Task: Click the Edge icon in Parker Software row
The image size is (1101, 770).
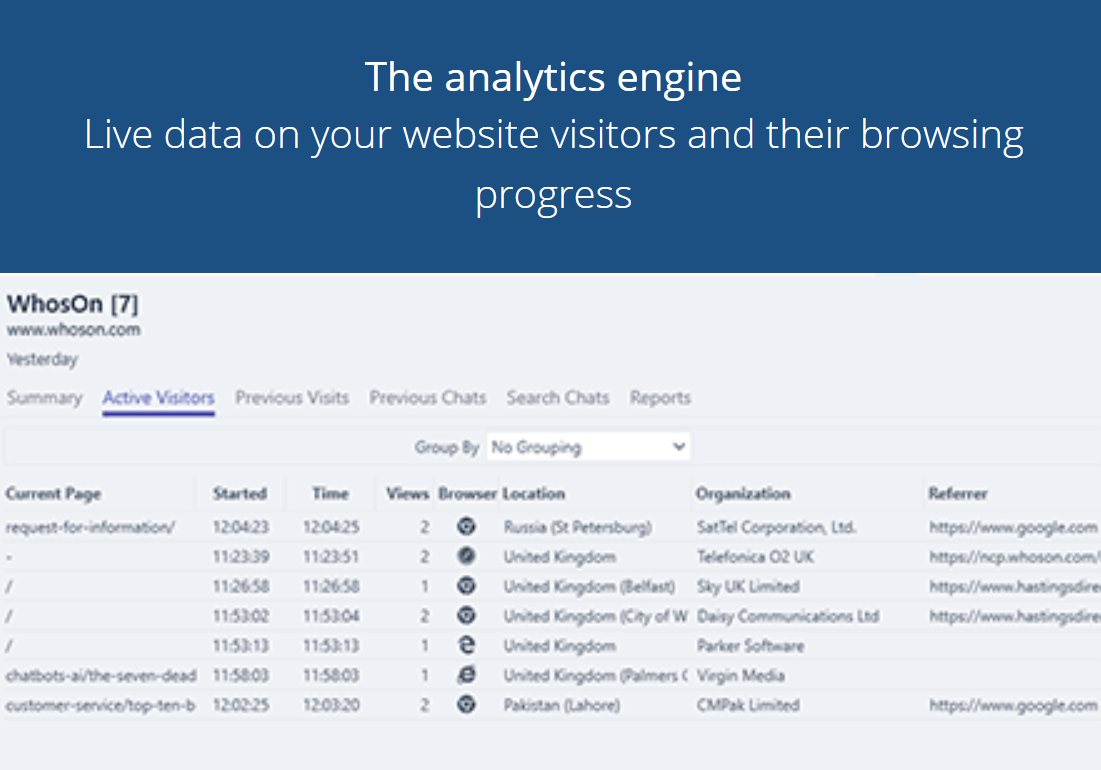Action: [x=466, y=646]
